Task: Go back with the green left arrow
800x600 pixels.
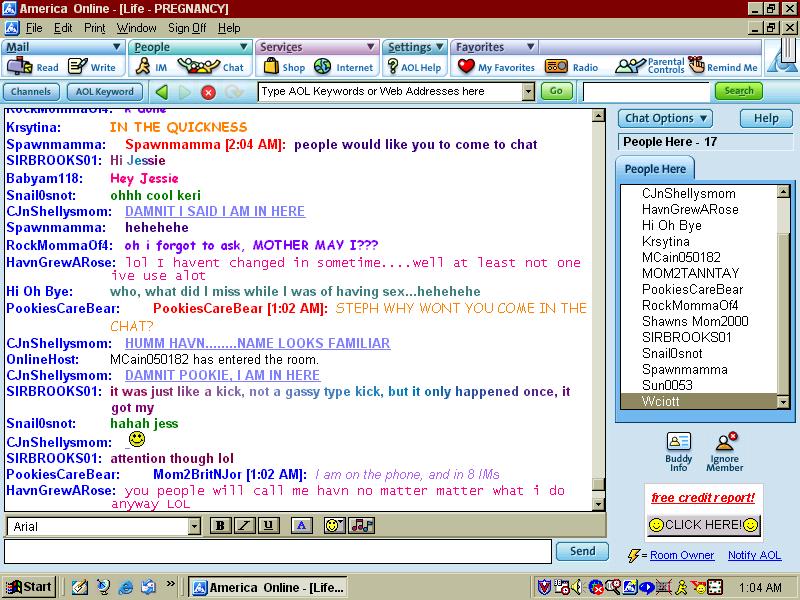Action: tap(162, 92)
